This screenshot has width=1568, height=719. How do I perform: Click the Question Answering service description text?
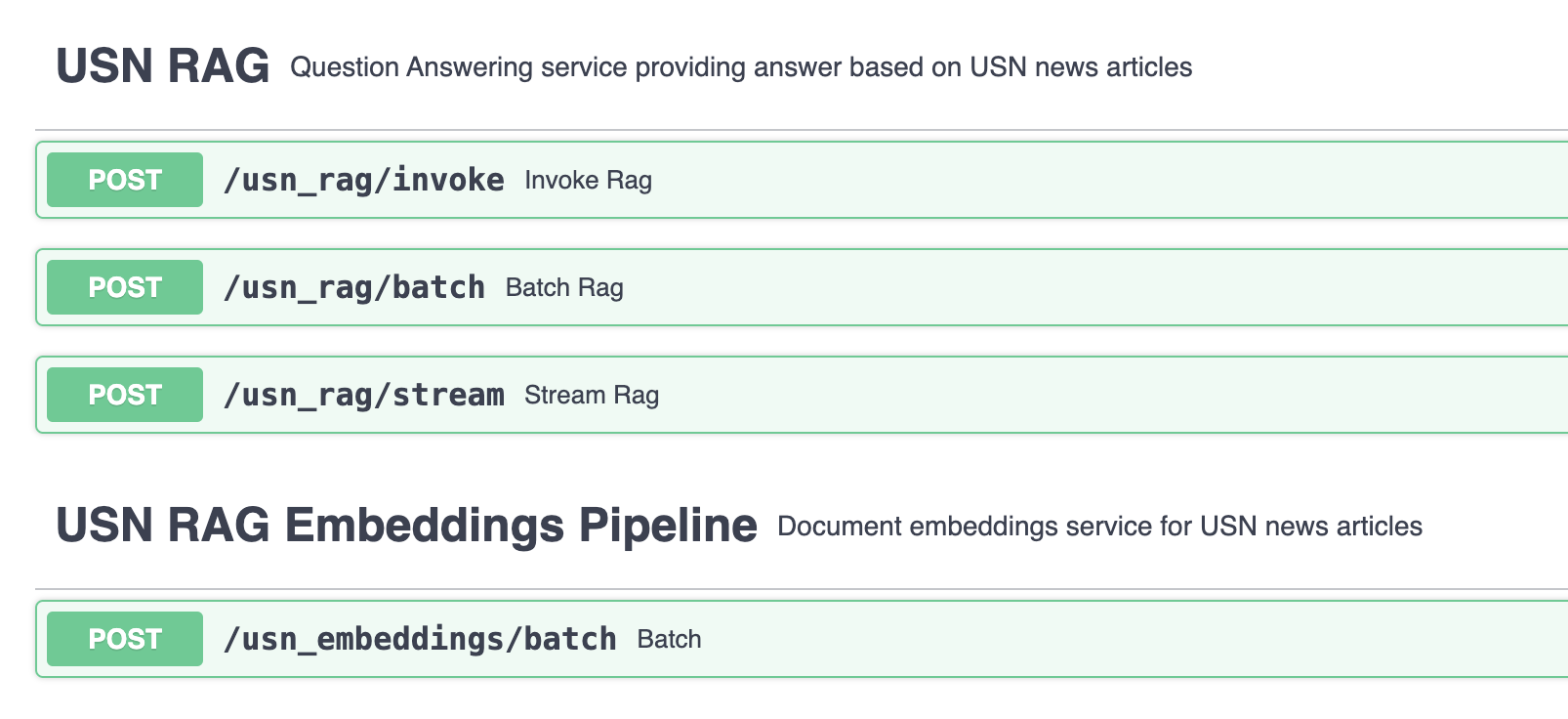(740, 67)
